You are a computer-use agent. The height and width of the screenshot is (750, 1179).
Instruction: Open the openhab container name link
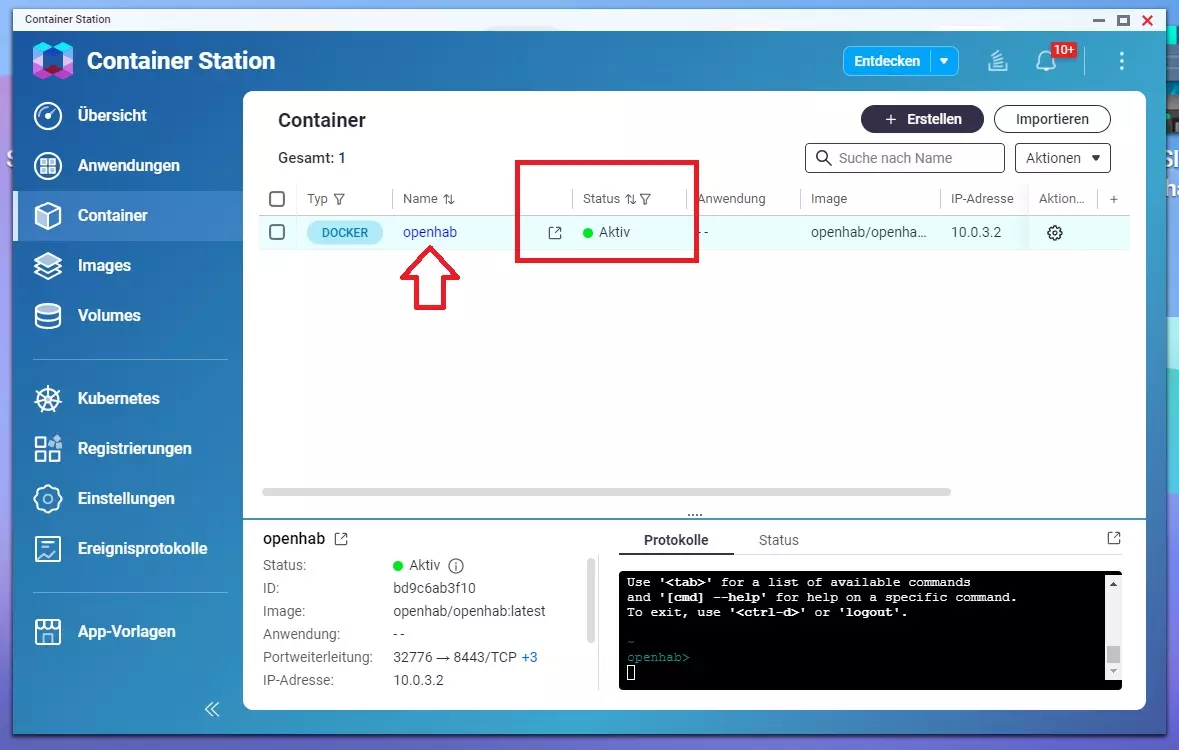pyautogui.click(x=429, y=232)
